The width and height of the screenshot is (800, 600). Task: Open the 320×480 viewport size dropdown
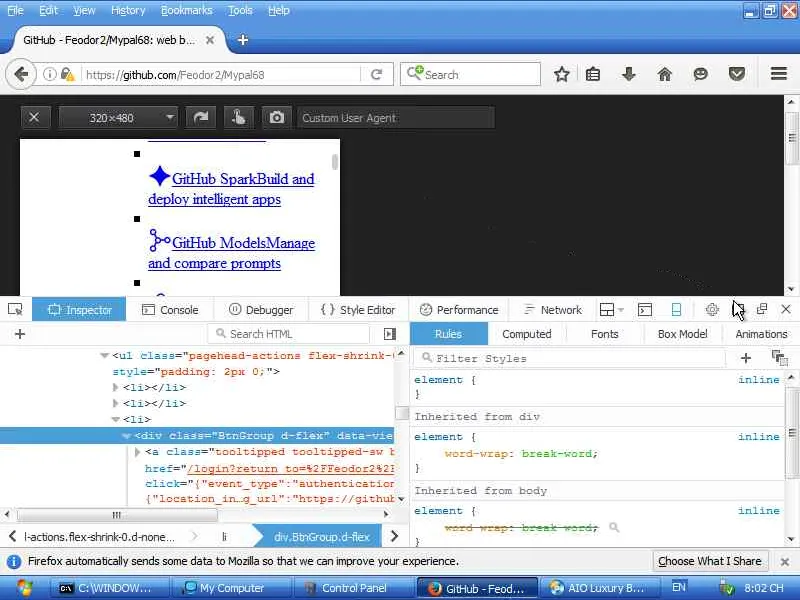coord(118,118)
